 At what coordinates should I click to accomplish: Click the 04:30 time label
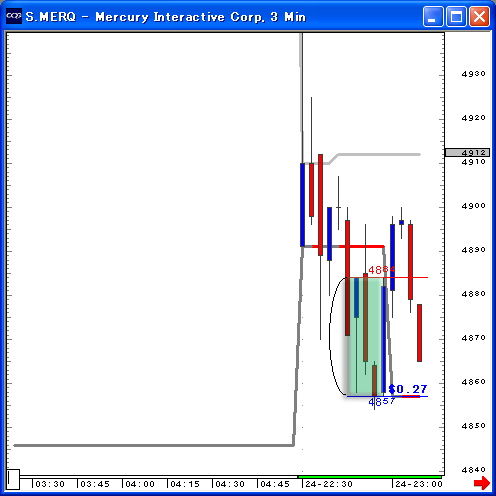click(x=230, y=484)
